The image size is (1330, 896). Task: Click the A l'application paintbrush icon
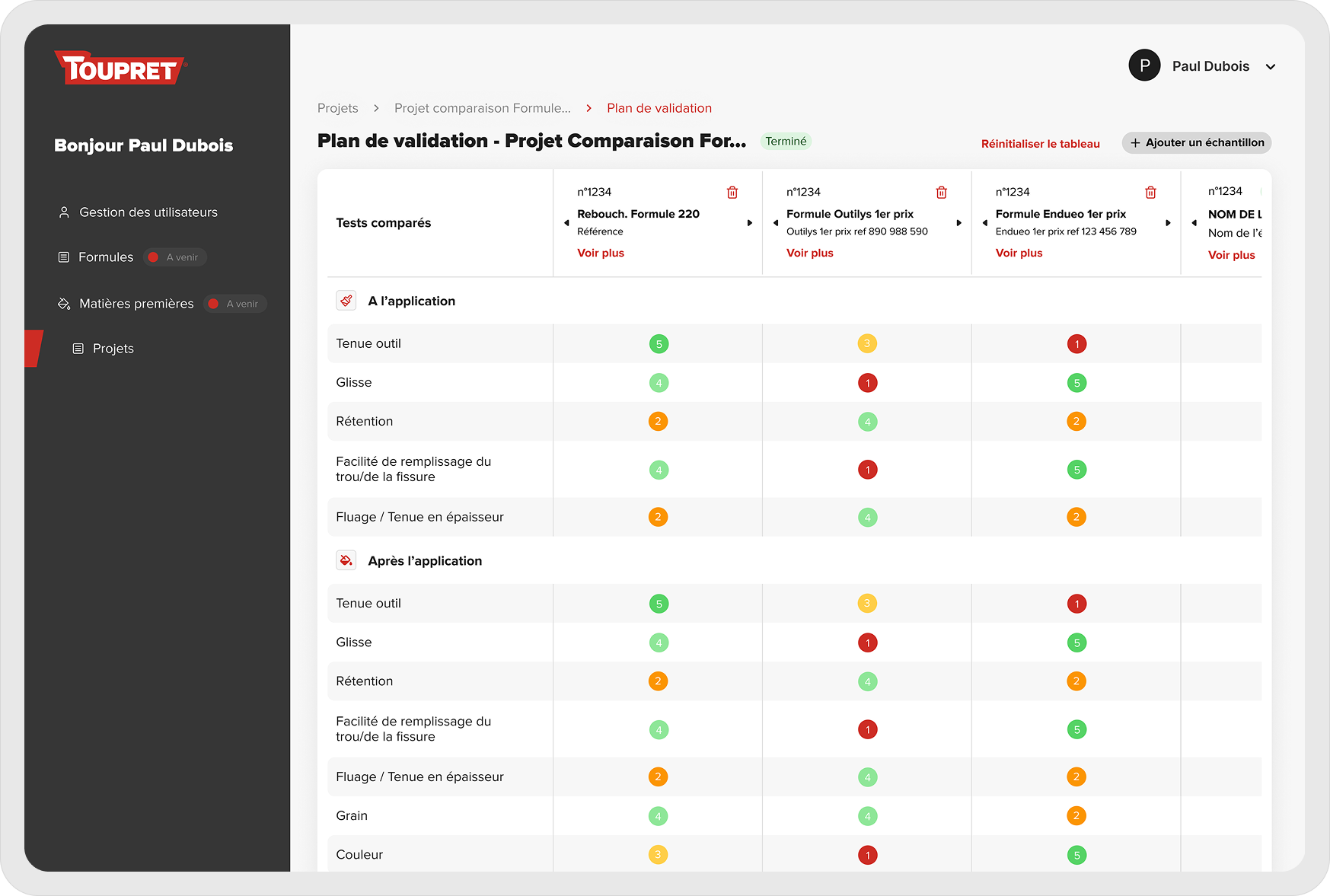[346, 301]
